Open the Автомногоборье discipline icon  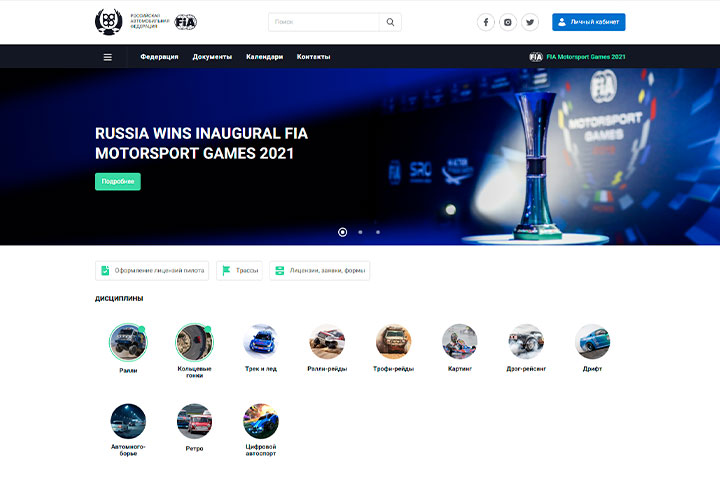(128, 421)
